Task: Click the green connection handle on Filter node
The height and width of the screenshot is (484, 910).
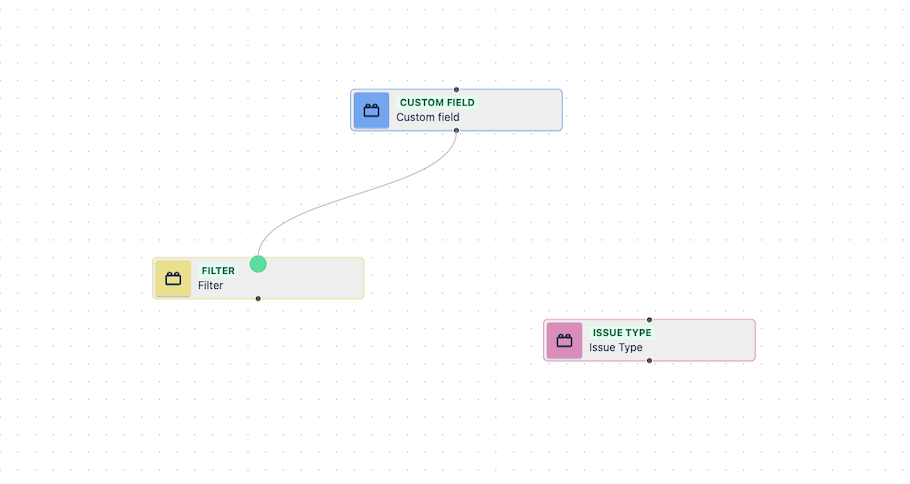Action: click(x=258, y=264)
